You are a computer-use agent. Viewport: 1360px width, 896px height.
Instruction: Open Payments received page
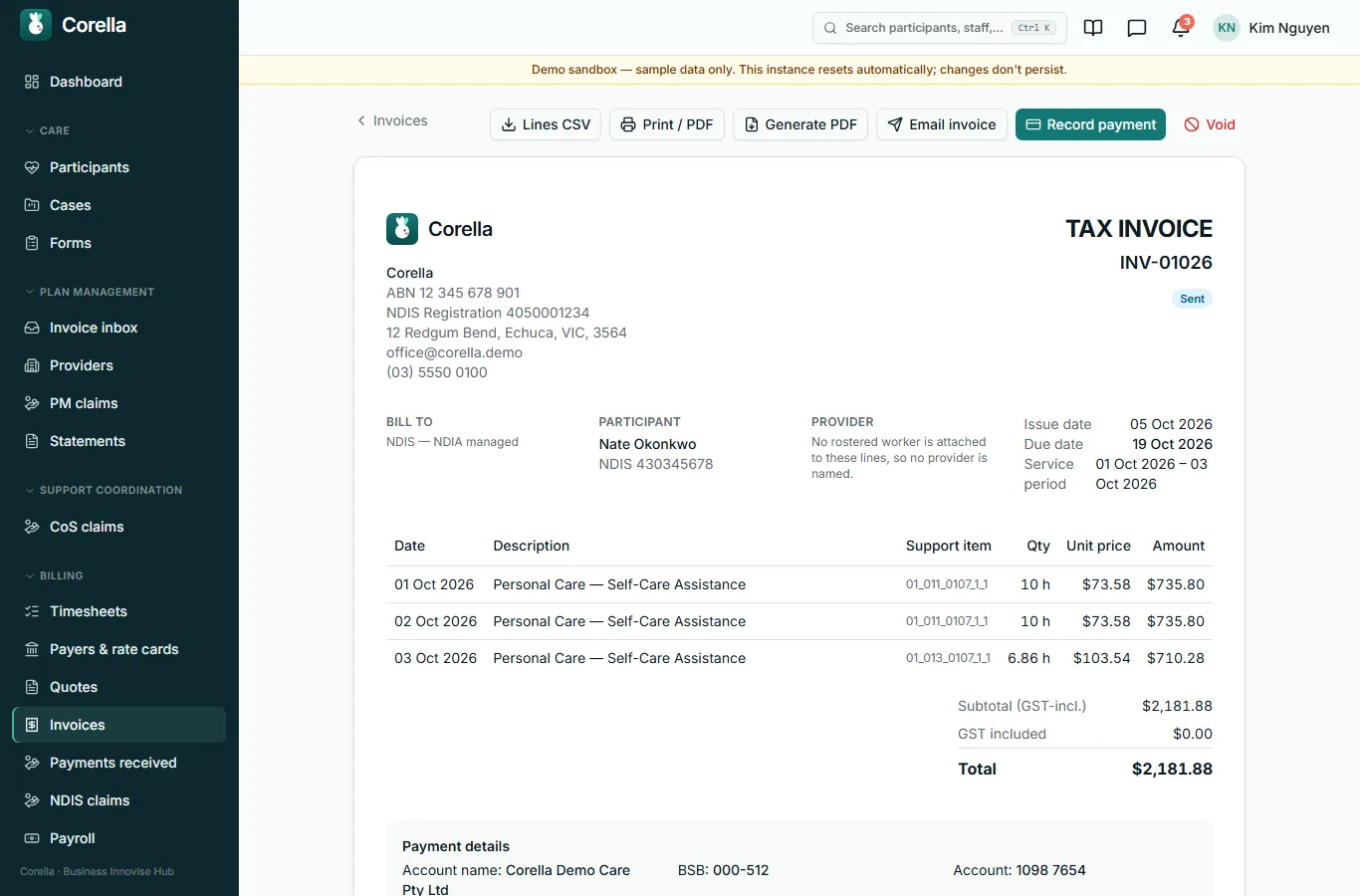[x=119, y=763]
